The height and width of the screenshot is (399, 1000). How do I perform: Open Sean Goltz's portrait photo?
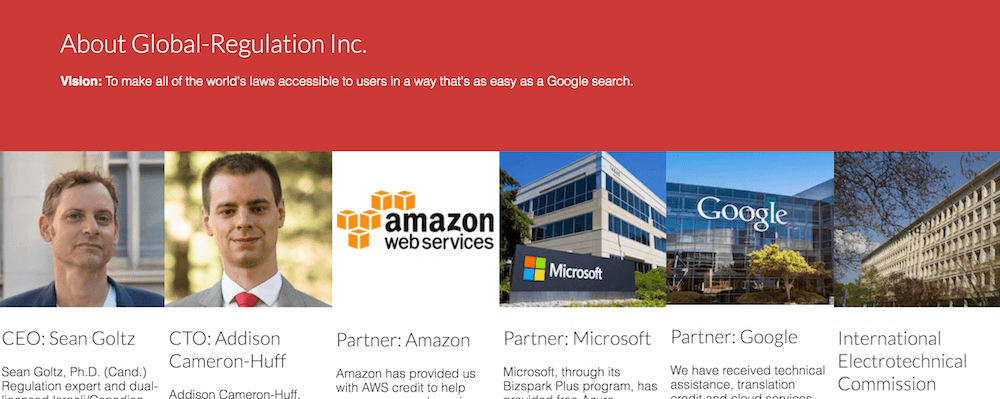[x=82, y=229]
